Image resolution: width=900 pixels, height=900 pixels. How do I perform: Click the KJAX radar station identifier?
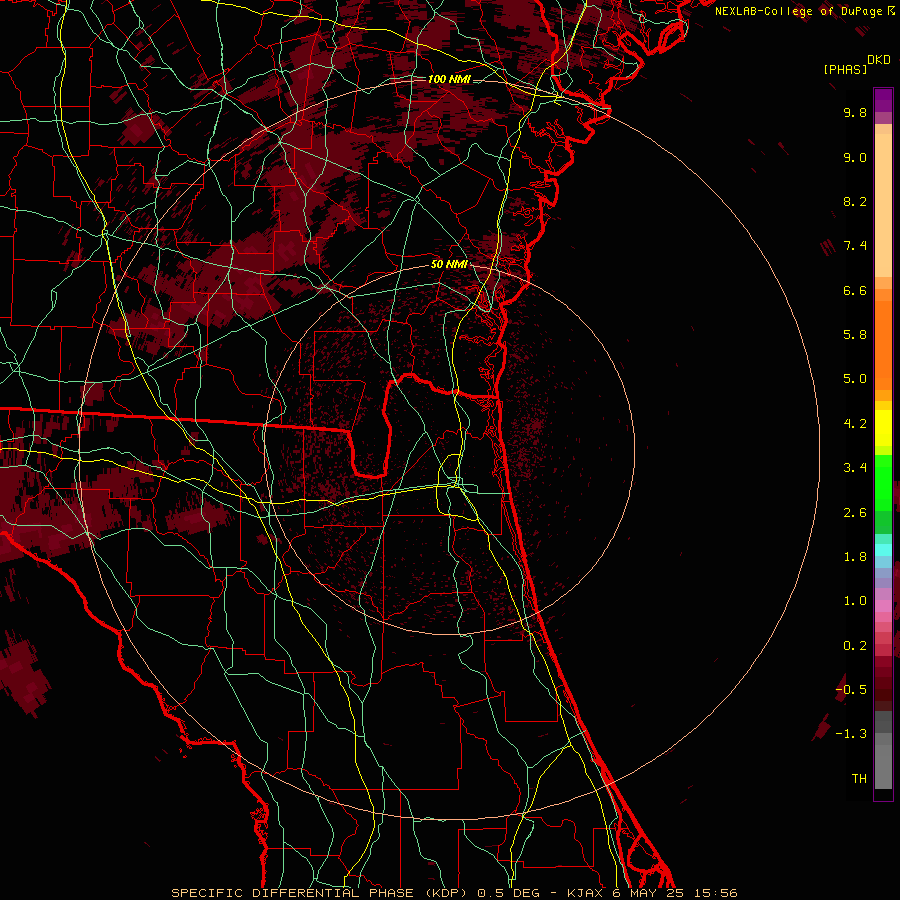[x=585, y=893]
